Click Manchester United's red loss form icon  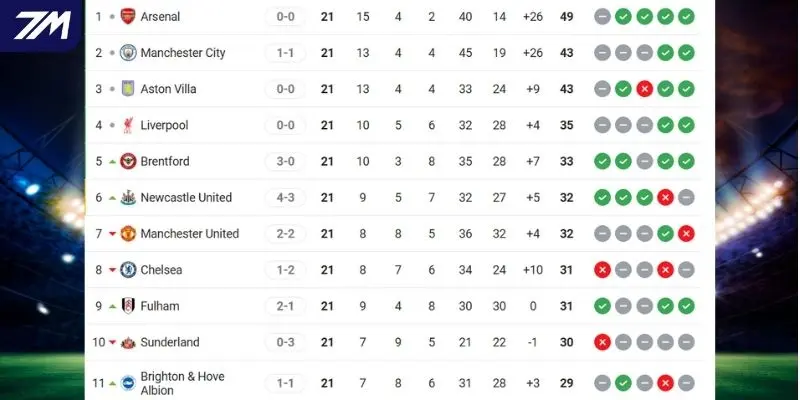tap(686, 233)
